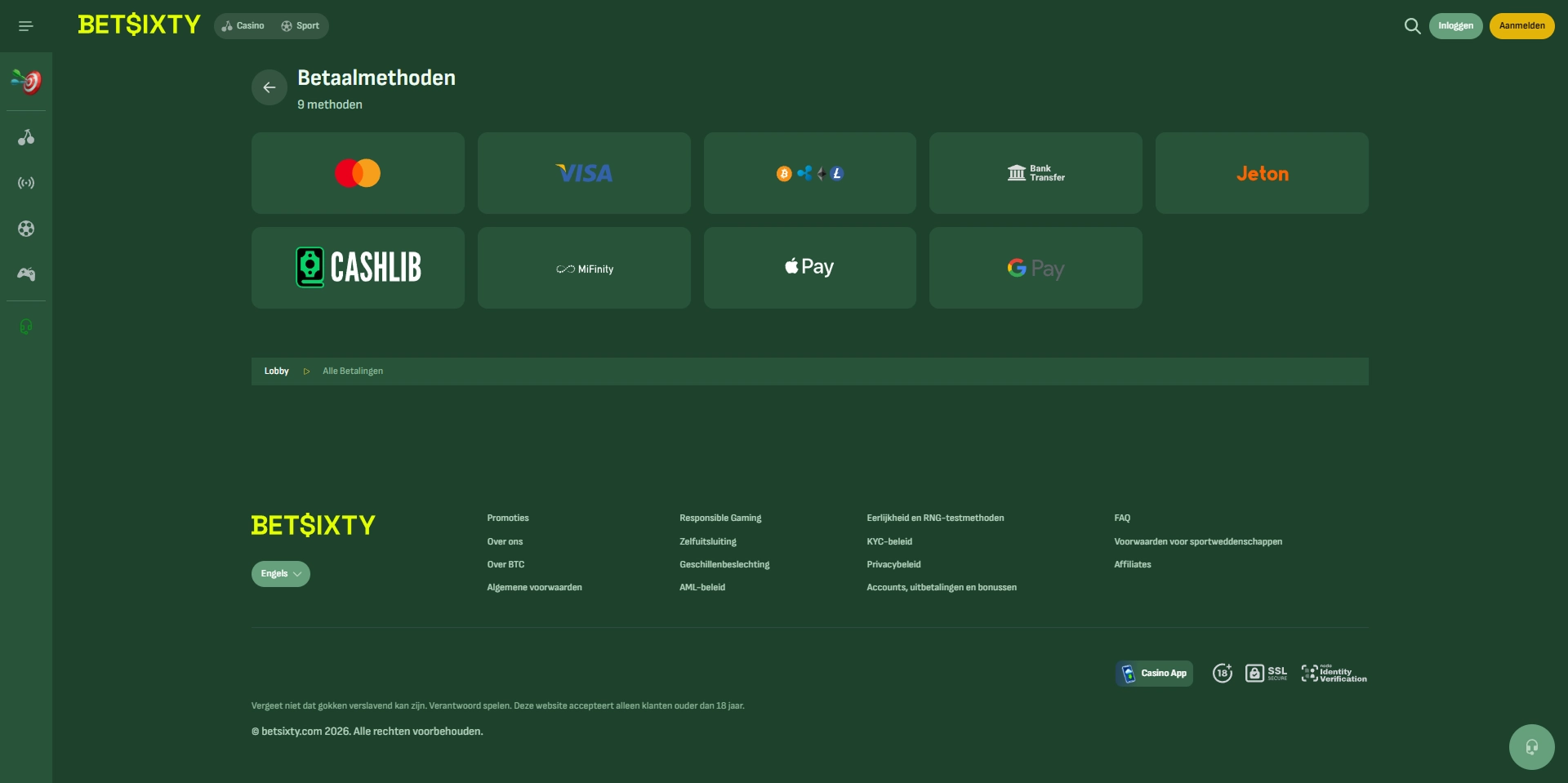Image resolution: width=1568 pixels, height=783 pixels.
Task: Open the Geschillenbeslechting footer link
Action: tap(724, 565)
